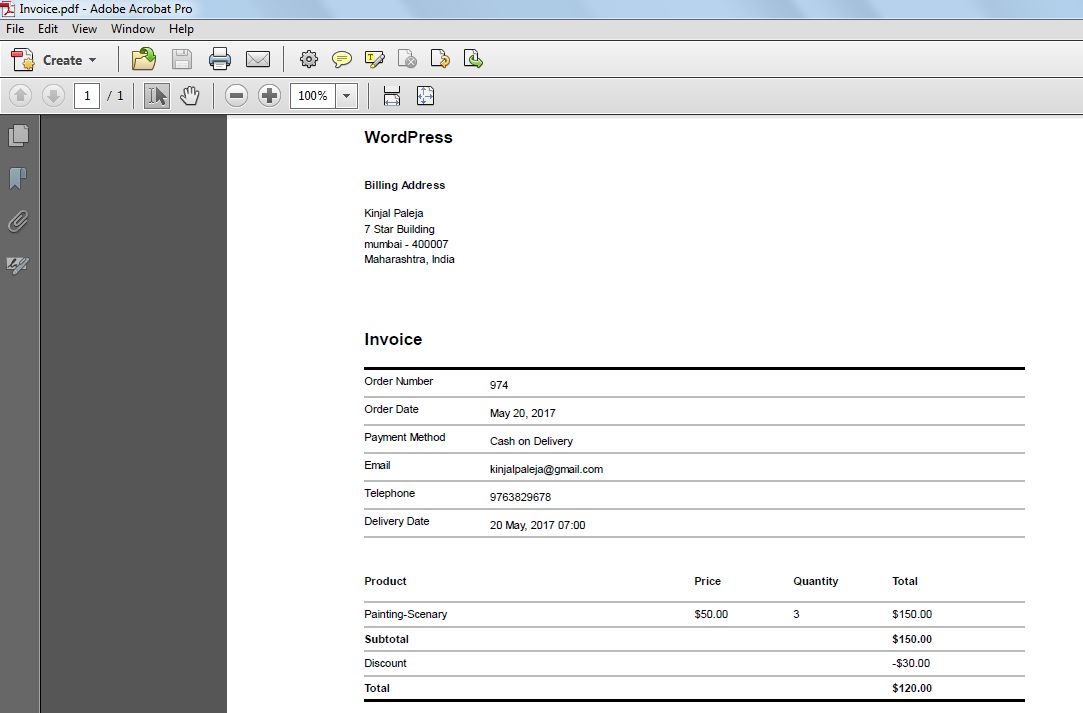Click the Invoice heading
The height and width of the screenshot is (713, 1083).
(393, 339)
